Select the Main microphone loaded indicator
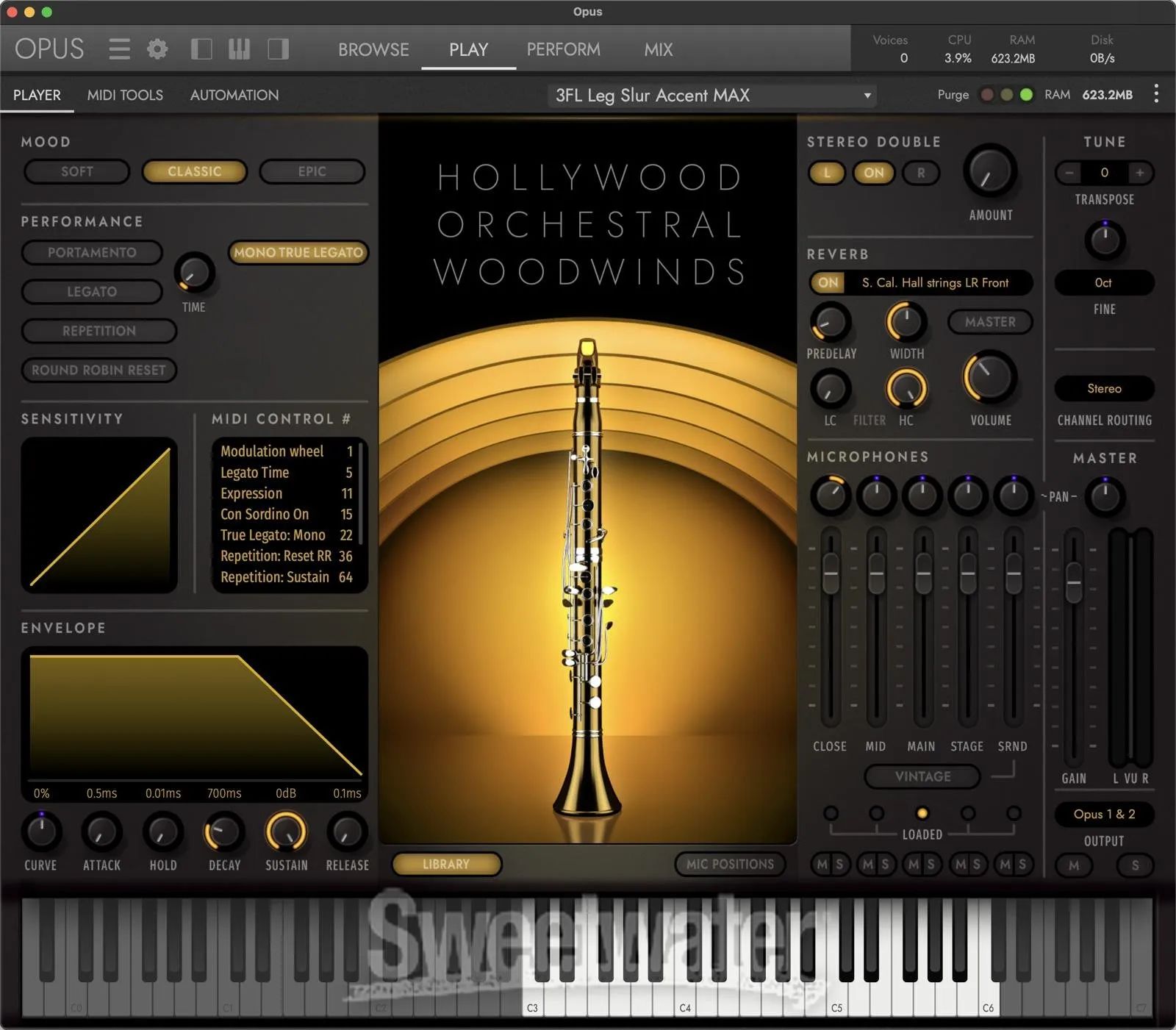The image size is (1176, 1030). pos(922,813)
